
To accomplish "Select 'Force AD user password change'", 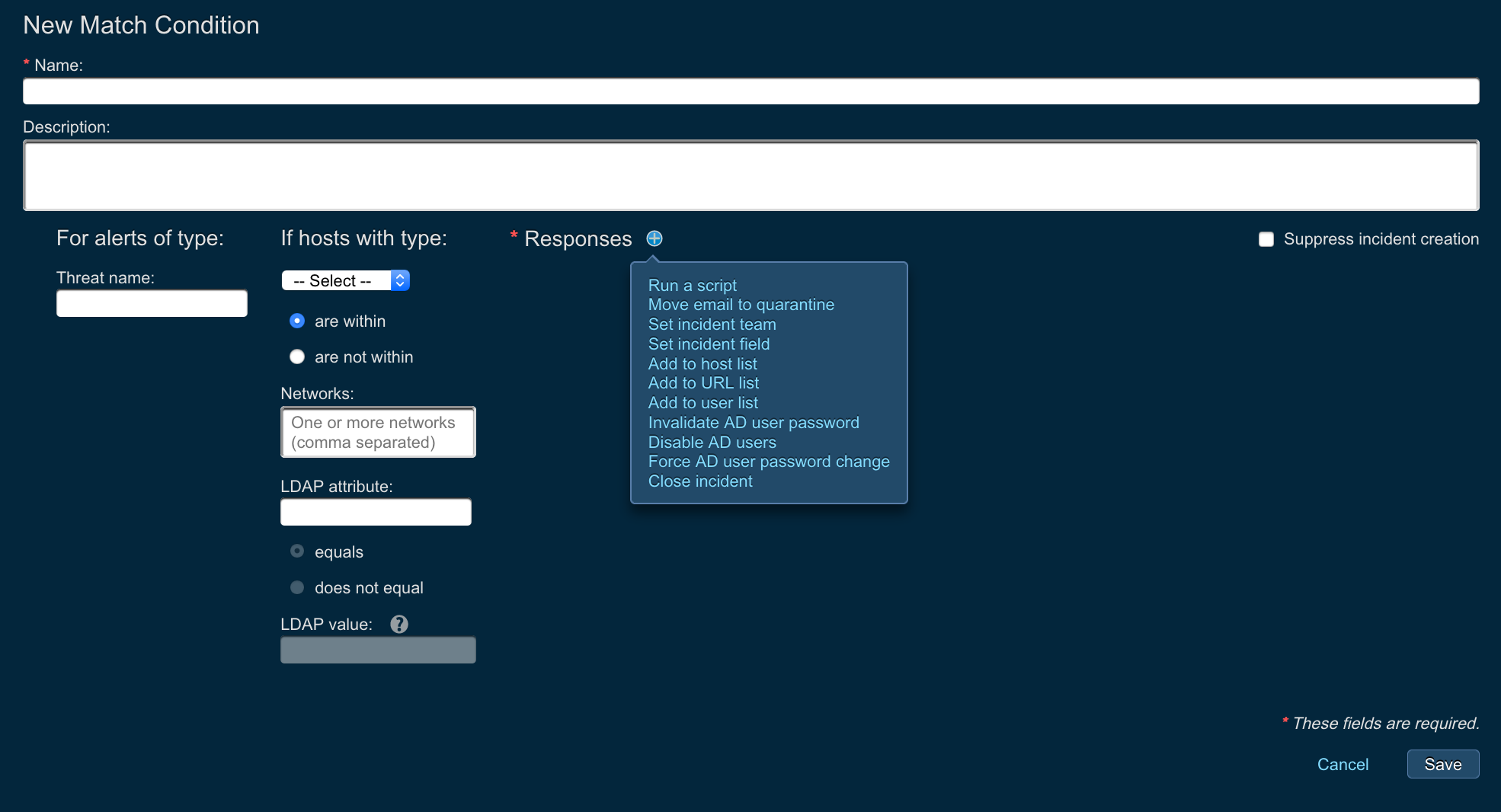I will click(x=768, y=462).
